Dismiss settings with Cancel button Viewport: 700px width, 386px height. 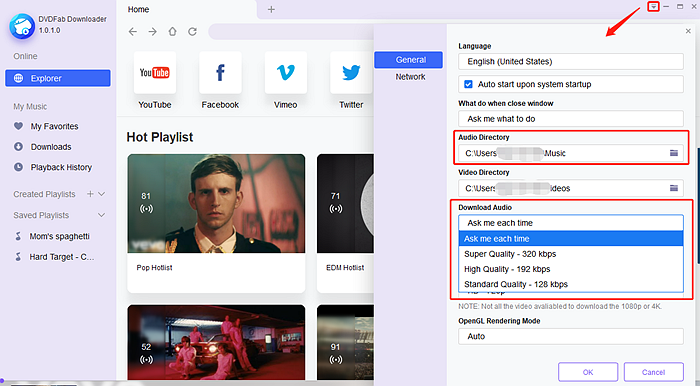pyautogui.click(x=653, y=372)
